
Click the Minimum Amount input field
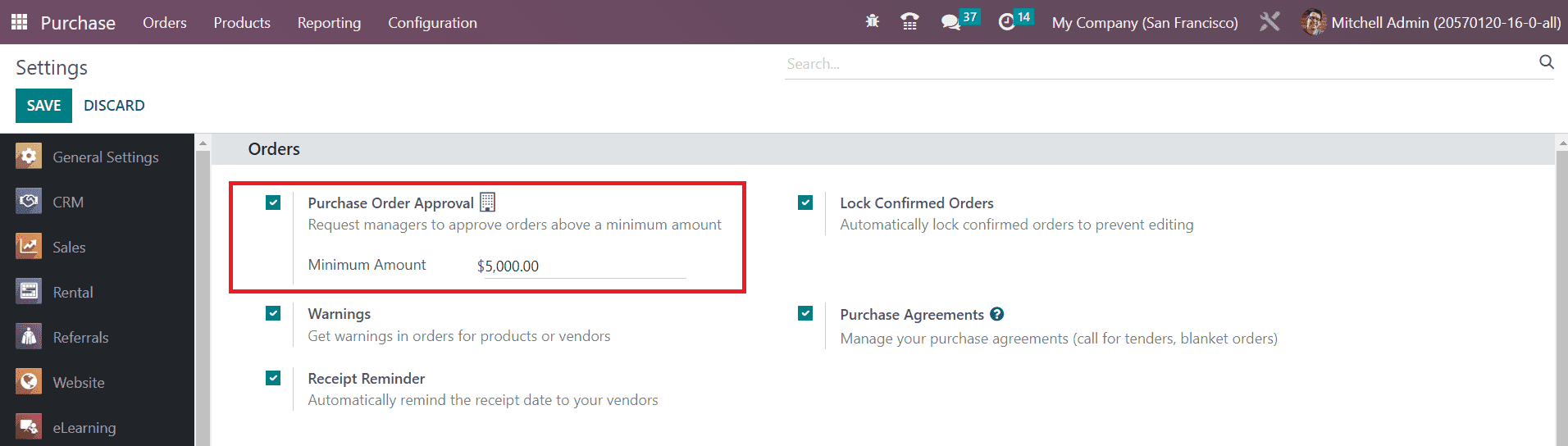582,266
